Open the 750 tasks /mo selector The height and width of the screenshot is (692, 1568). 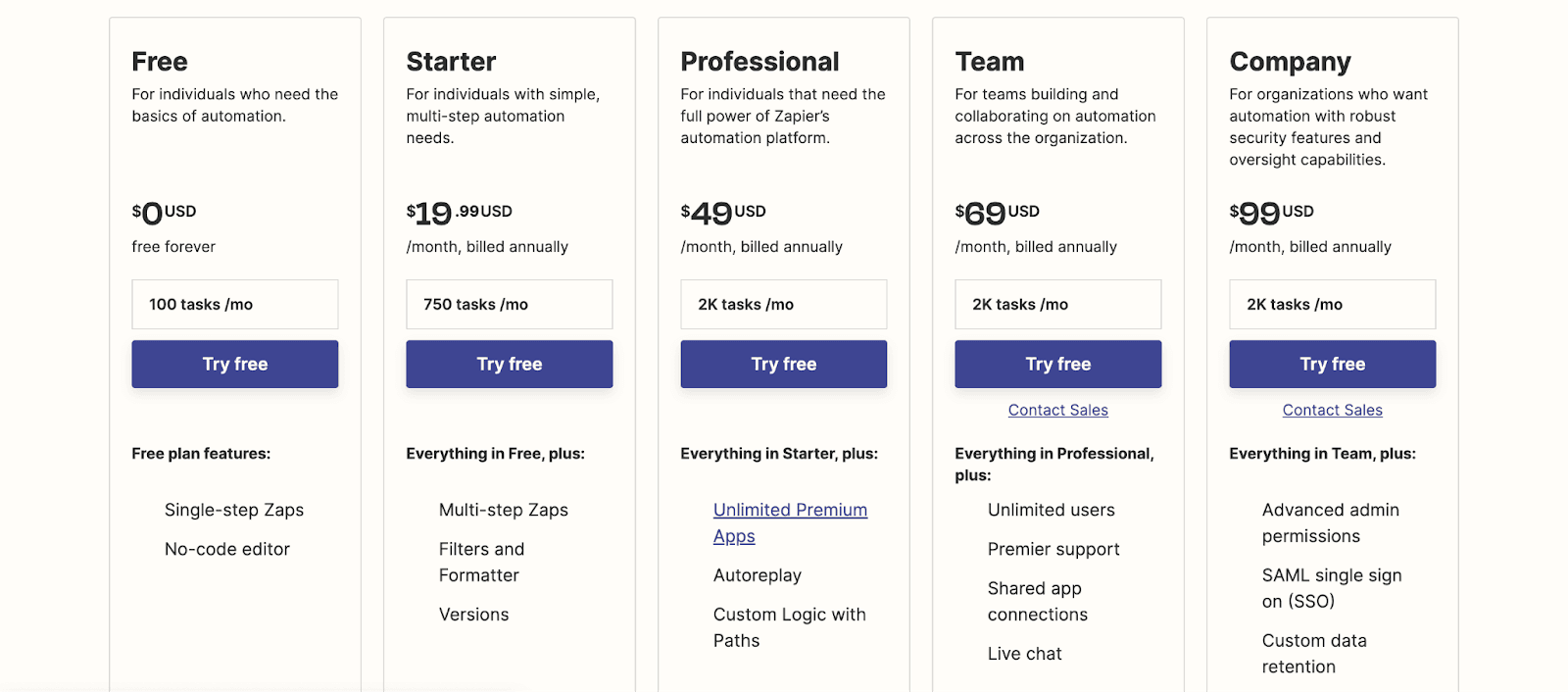pos(509,304)
